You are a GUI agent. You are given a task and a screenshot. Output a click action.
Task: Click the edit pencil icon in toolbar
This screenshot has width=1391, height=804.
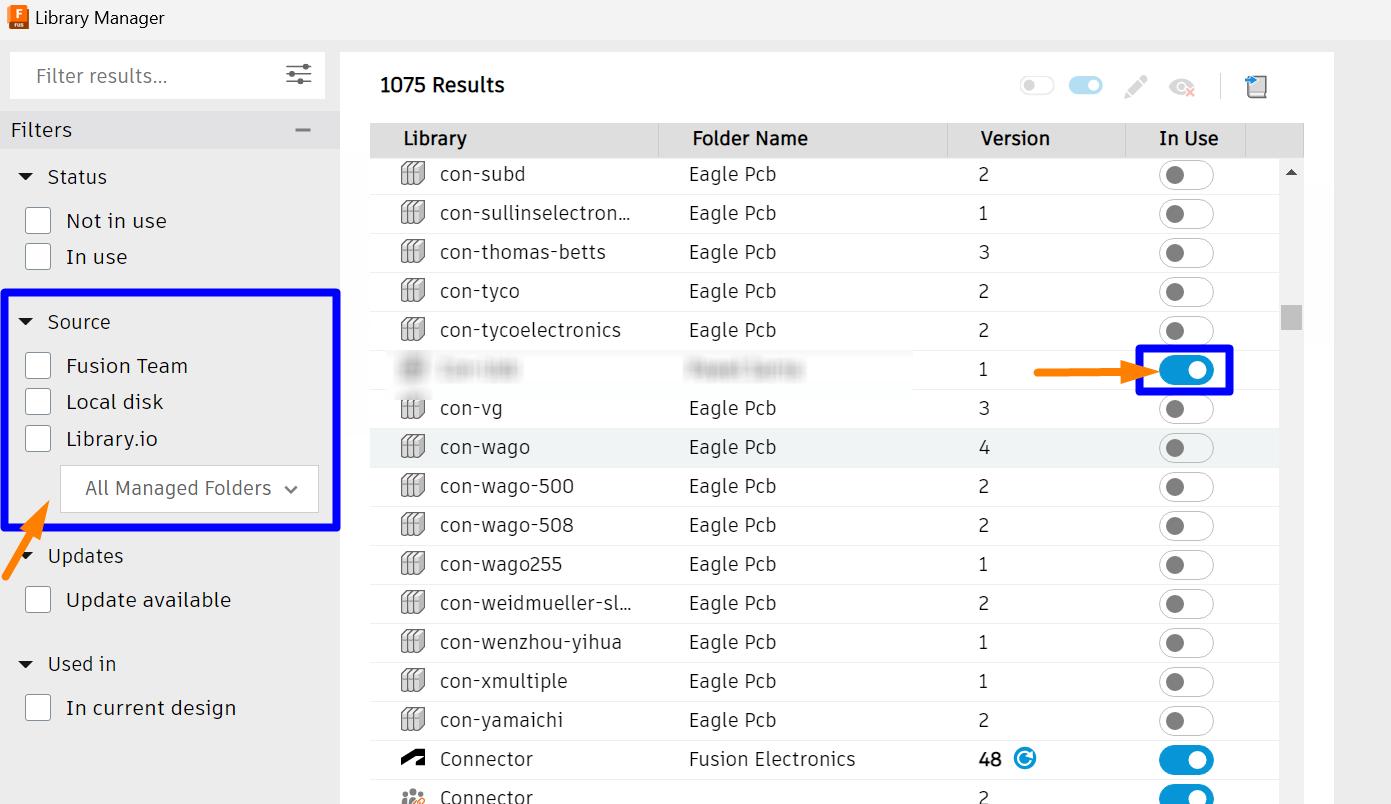tap(1135, 87)
